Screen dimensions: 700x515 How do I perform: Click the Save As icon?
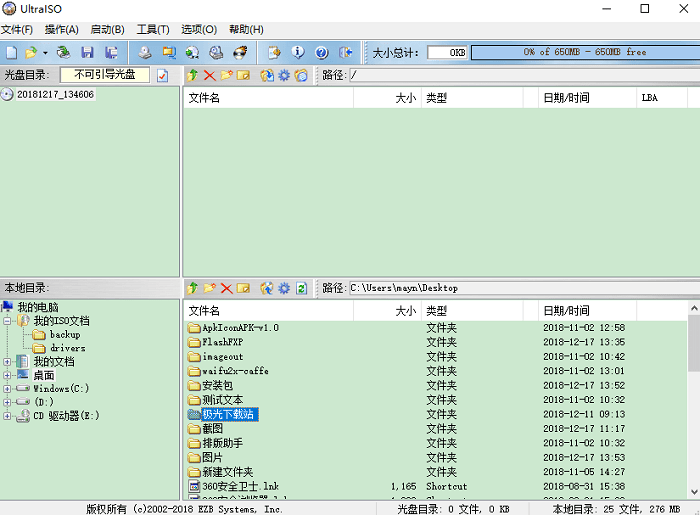(x=111, y=53)
